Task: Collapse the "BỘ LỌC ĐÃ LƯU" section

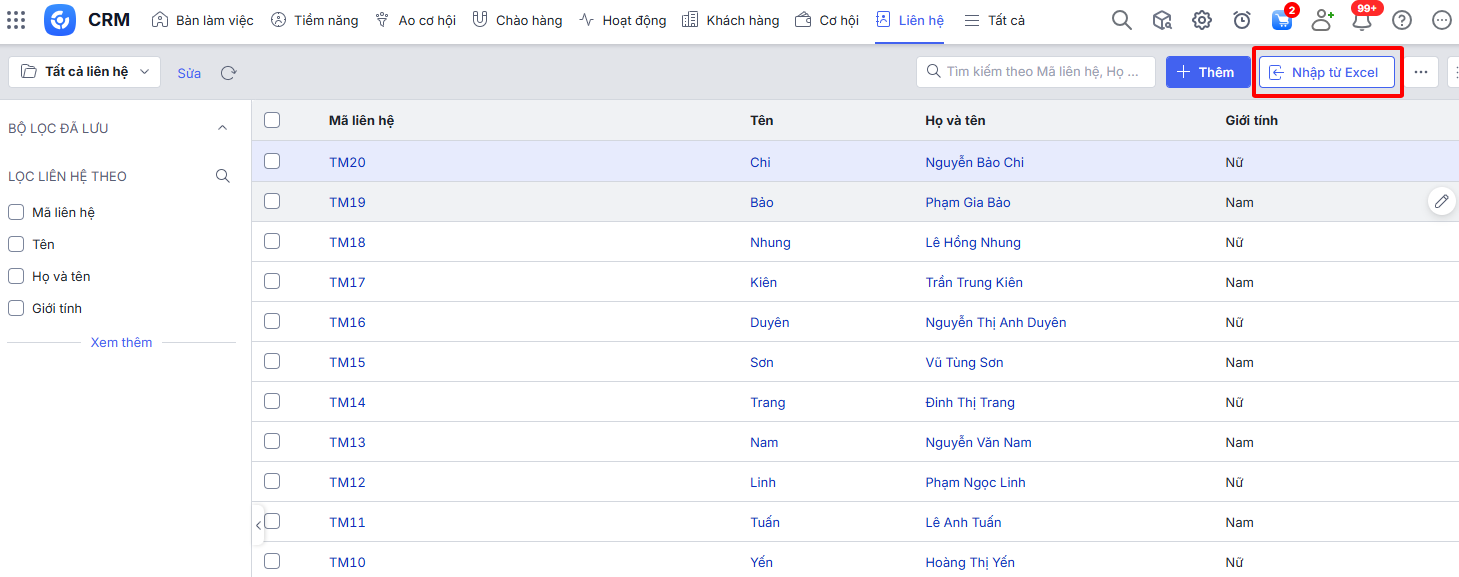Action: (x=222, y=128)
